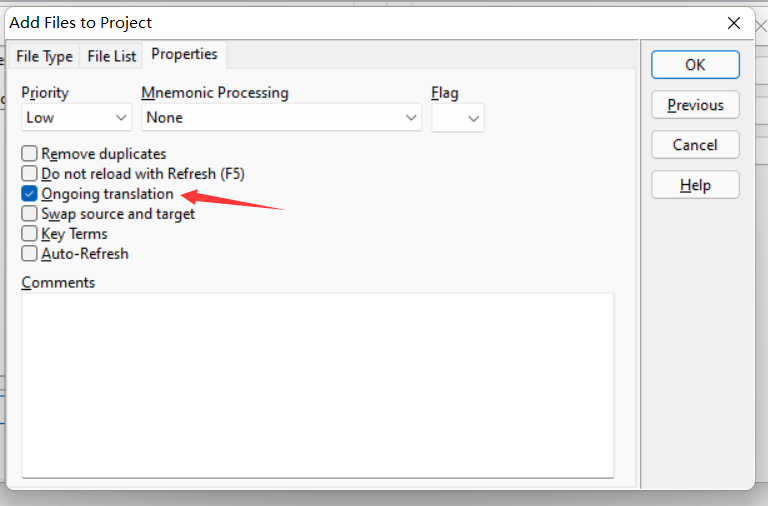Close the Add Files to Project dialog

(x=734, y=22)
